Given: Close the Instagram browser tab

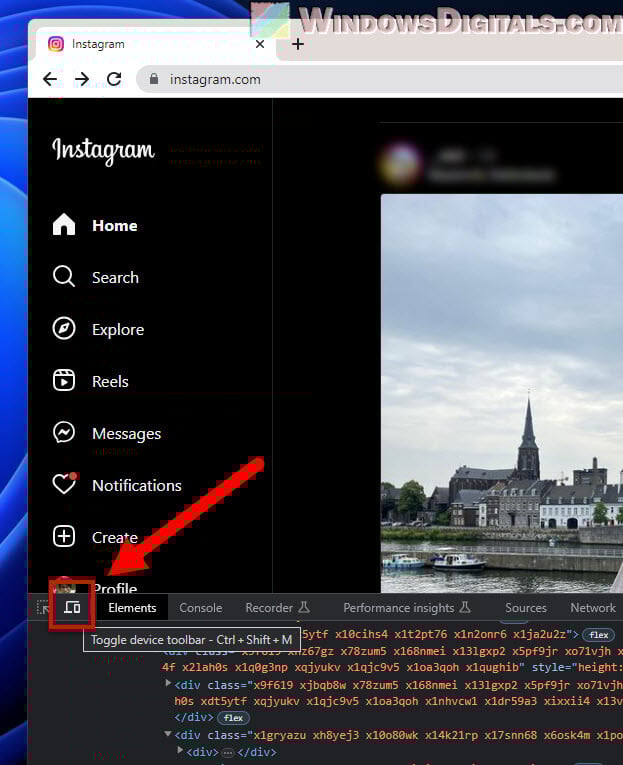Looking at the screenshot, I should 260,44.
